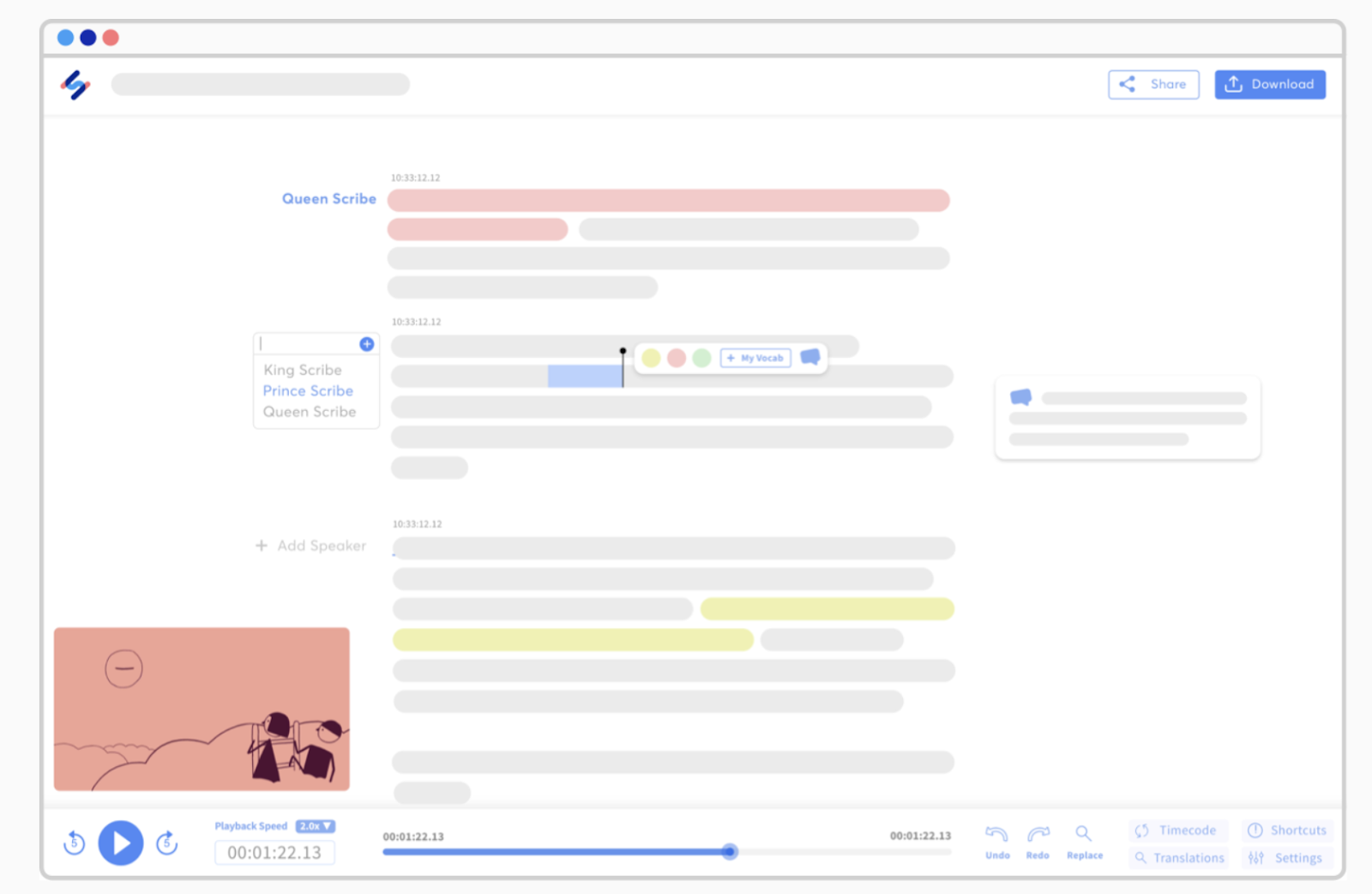
Task: Add selection to My Vocab
Action: pos(755,358)
